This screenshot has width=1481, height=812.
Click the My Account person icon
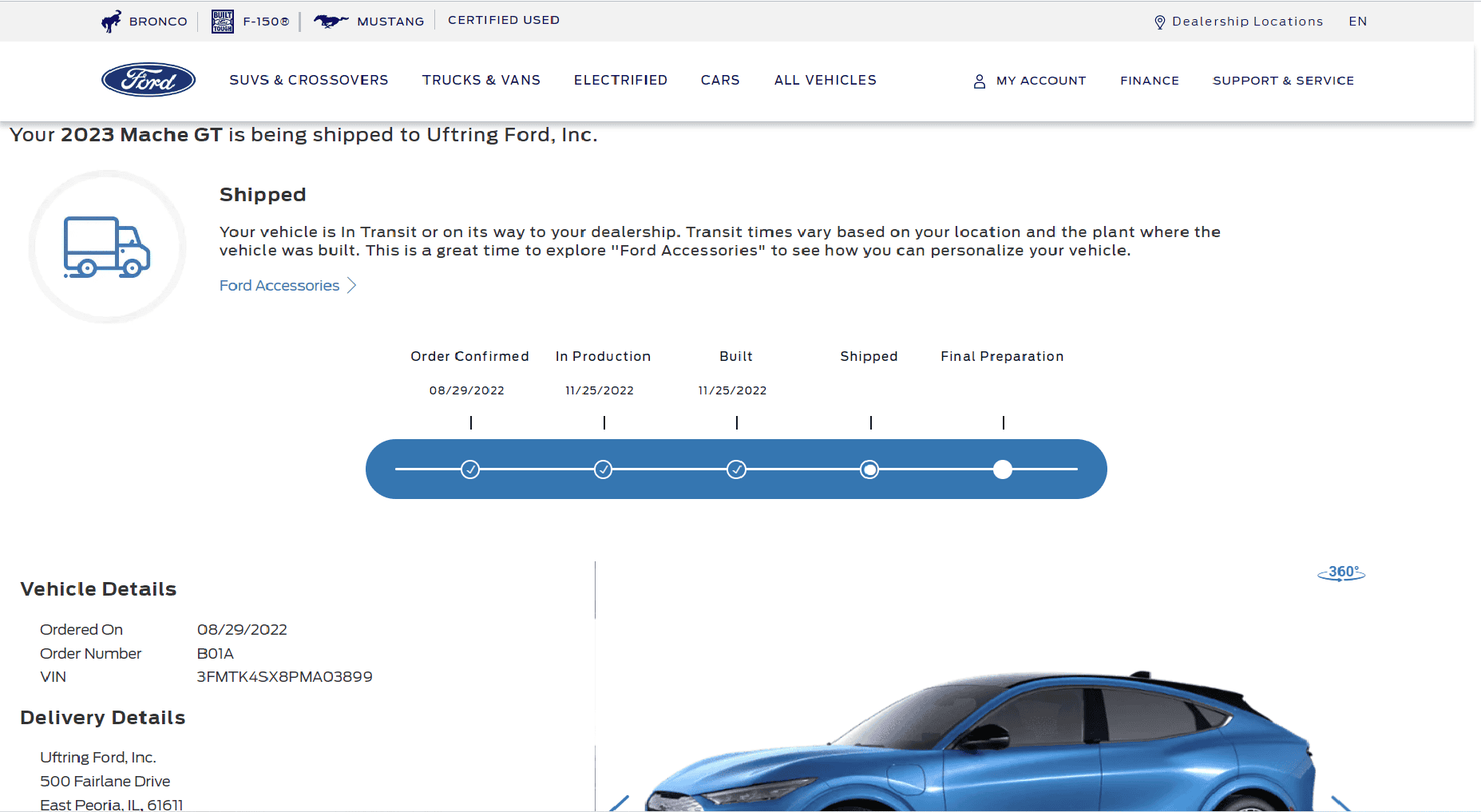980,81
